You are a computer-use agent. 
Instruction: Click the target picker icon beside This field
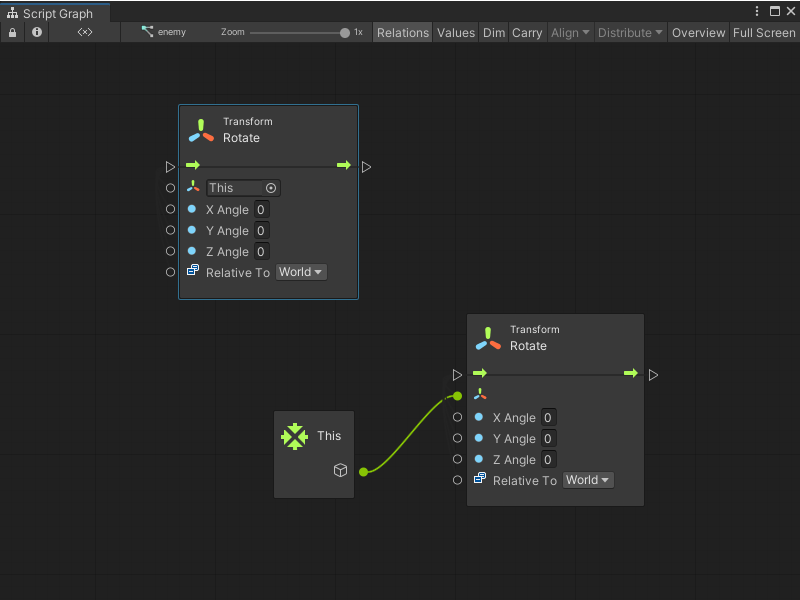point(269,188)
